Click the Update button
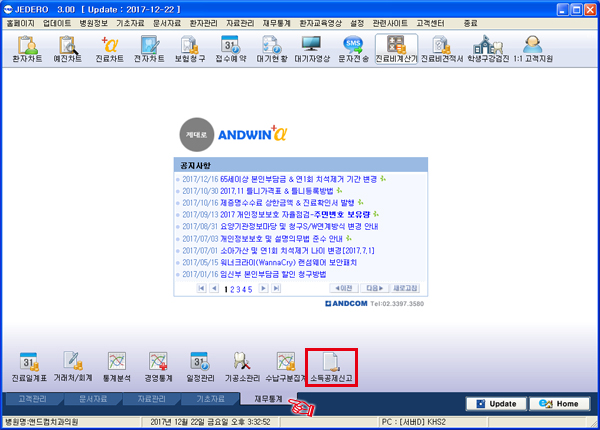The width and height of the screenshot is (600, 430). [496, 404]
